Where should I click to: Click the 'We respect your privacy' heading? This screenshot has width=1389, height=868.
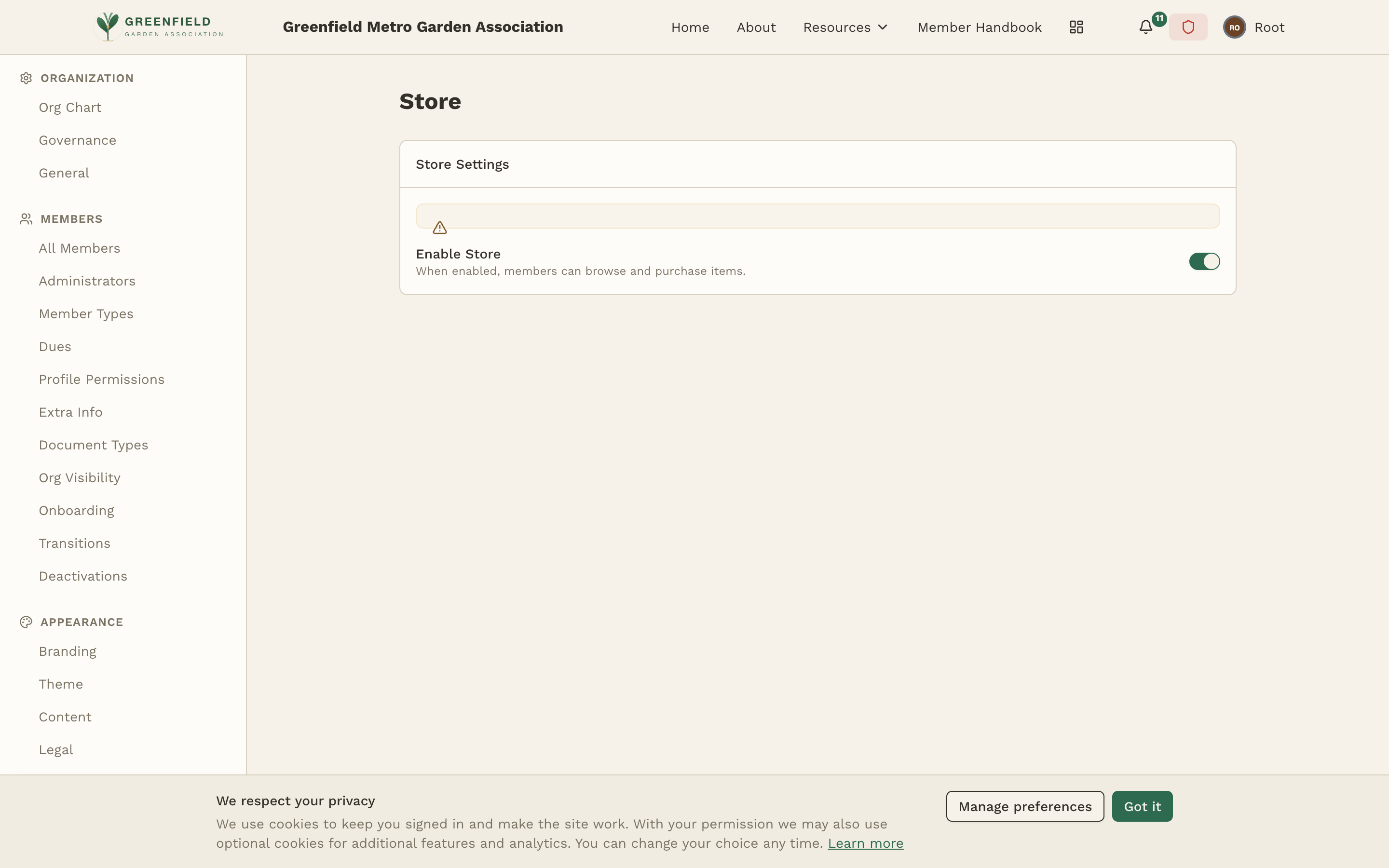coord(296,800)
